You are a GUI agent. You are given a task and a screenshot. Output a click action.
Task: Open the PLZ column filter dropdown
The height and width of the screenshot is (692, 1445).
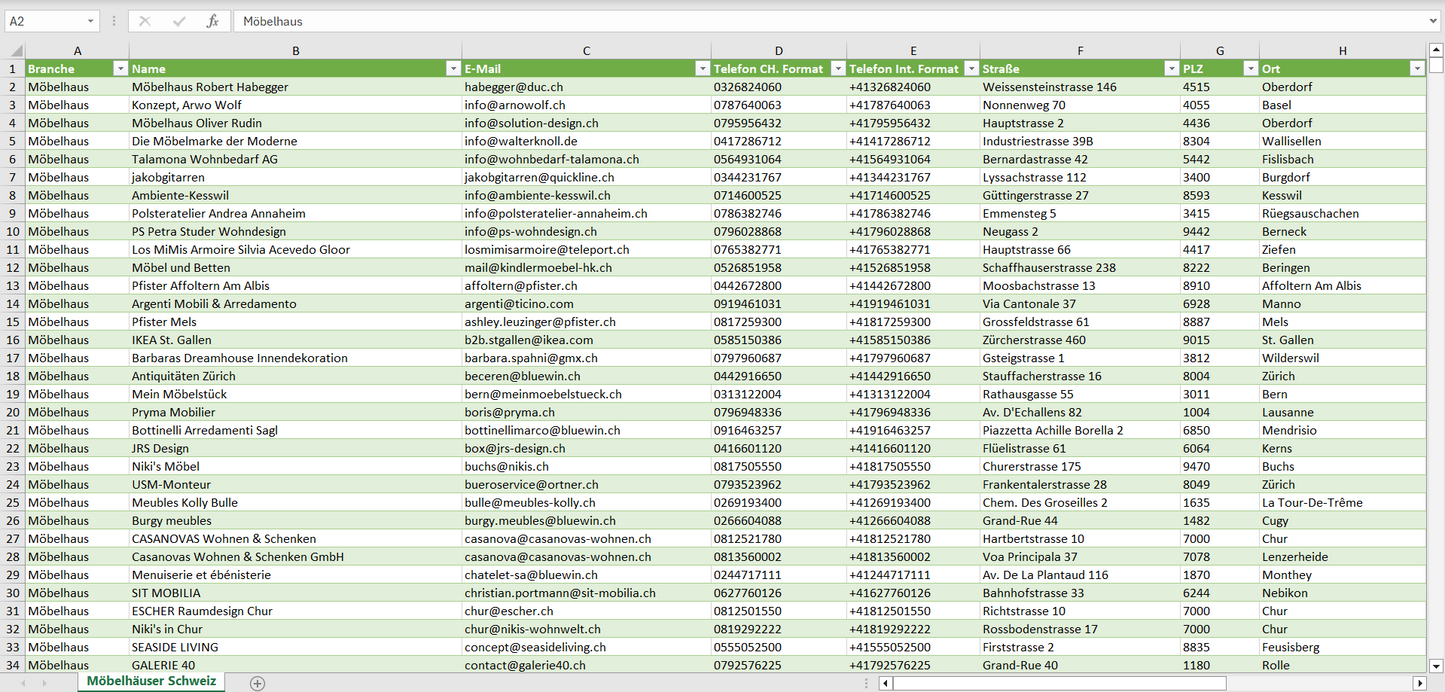(1249, 69)
